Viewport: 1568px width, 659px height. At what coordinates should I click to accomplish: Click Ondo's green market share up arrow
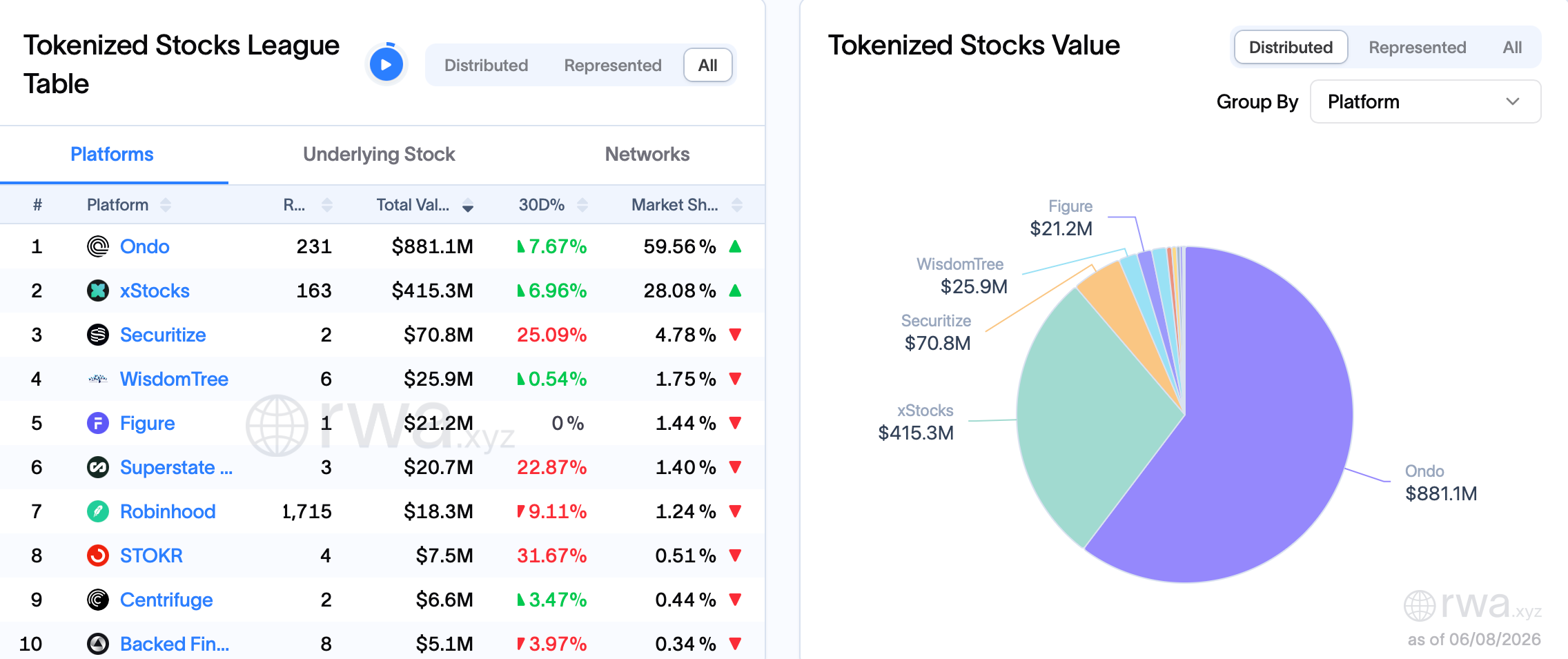point(735,246)
